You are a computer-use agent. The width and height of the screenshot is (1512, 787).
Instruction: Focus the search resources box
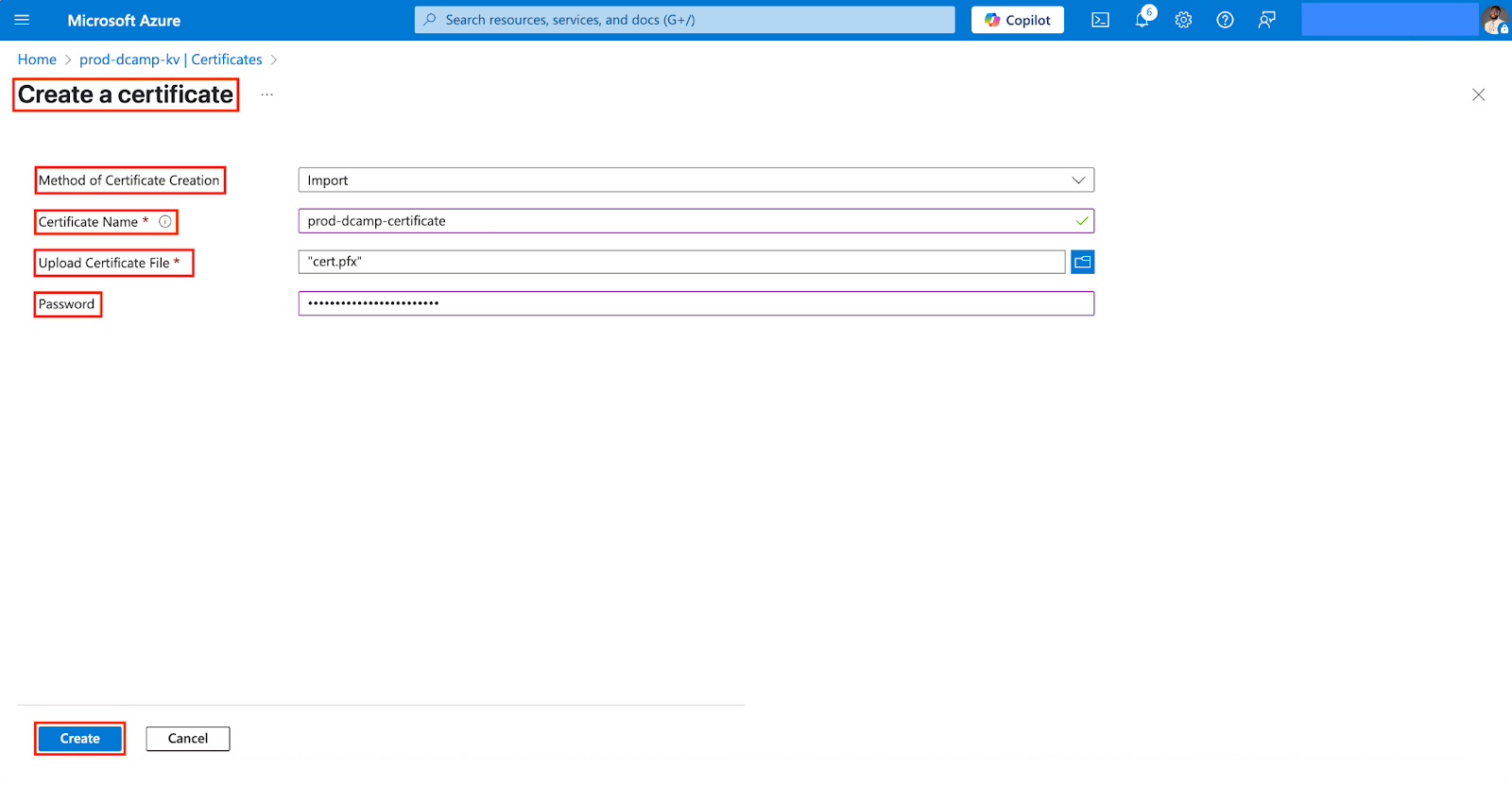[685, 20]
